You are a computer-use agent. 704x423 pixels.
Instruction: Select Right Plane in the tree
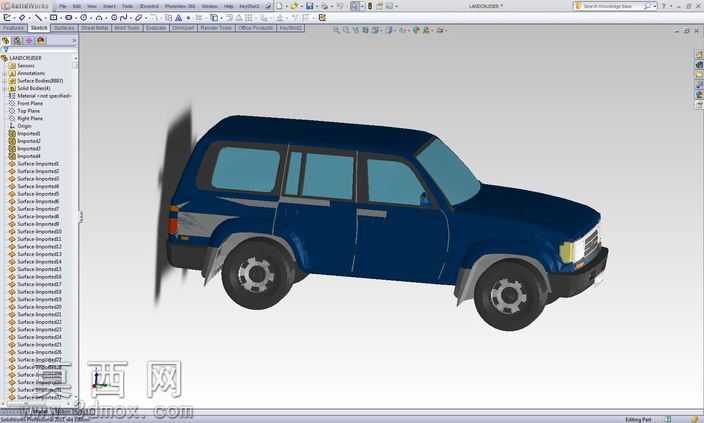30,119
